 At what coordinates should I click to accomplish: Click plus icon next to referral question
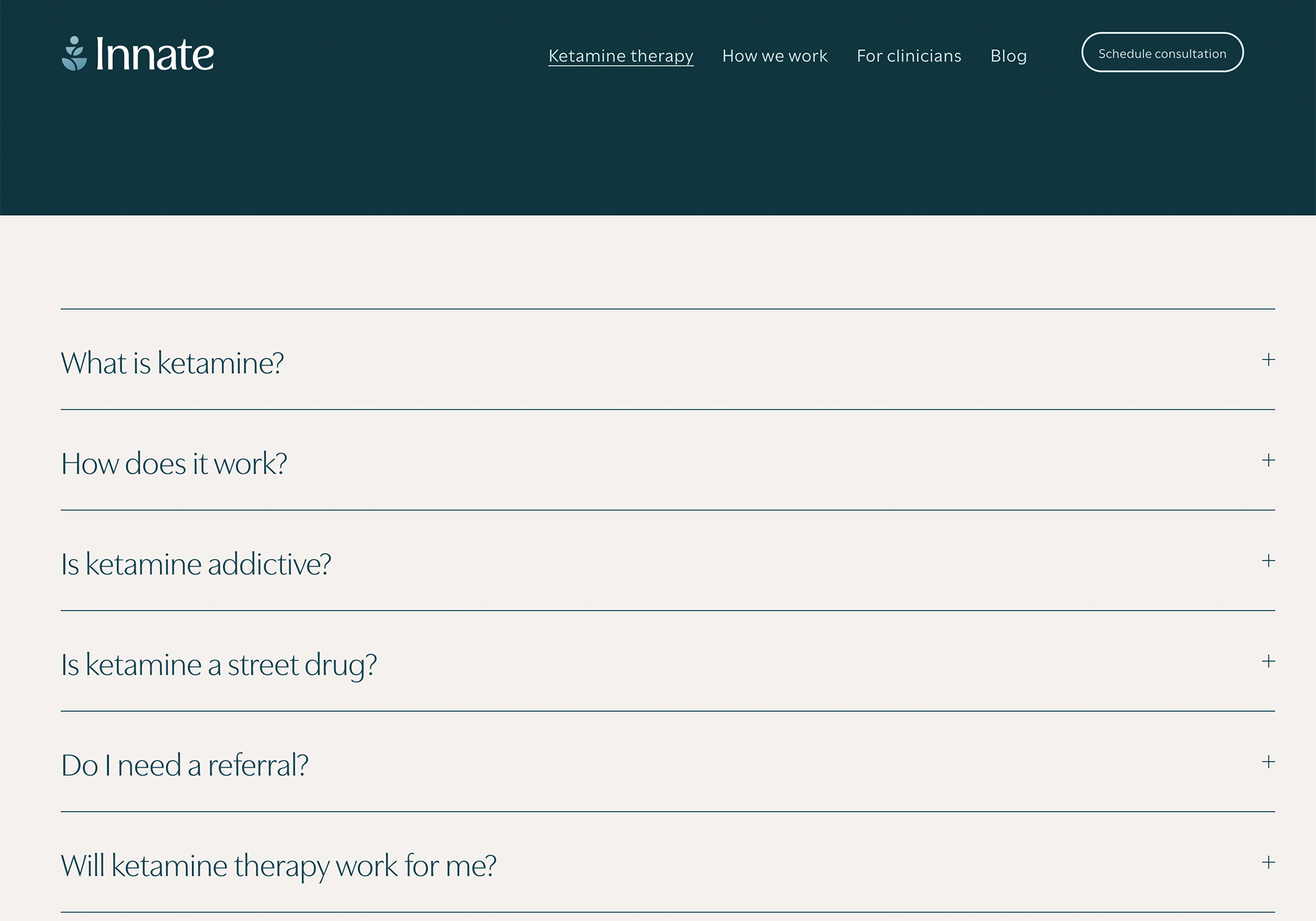tap(1268, 762)
